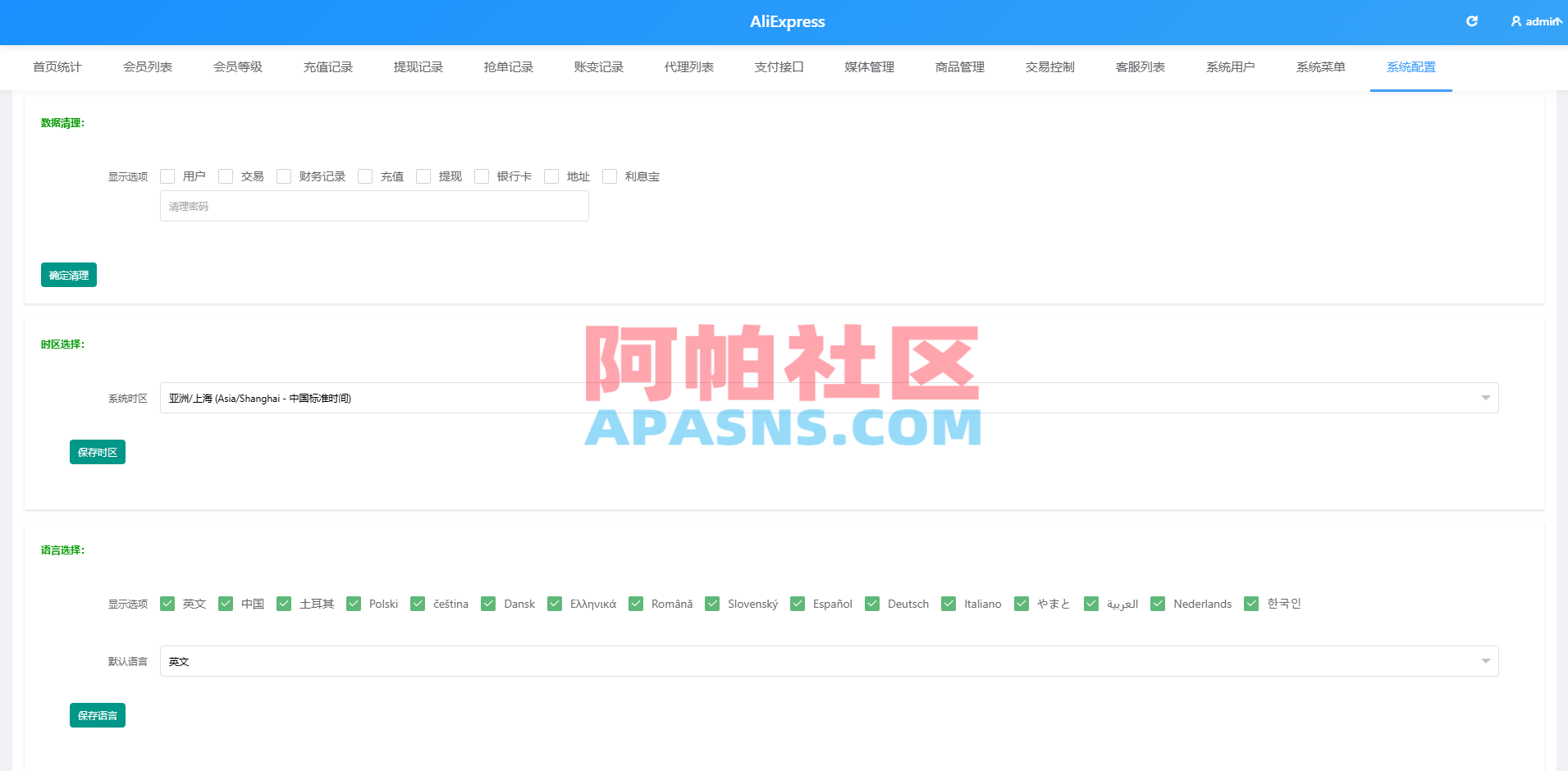This screenshot has height=771, width=1568.
Task: Switch to 充值记录 tab
Action: 328,67
